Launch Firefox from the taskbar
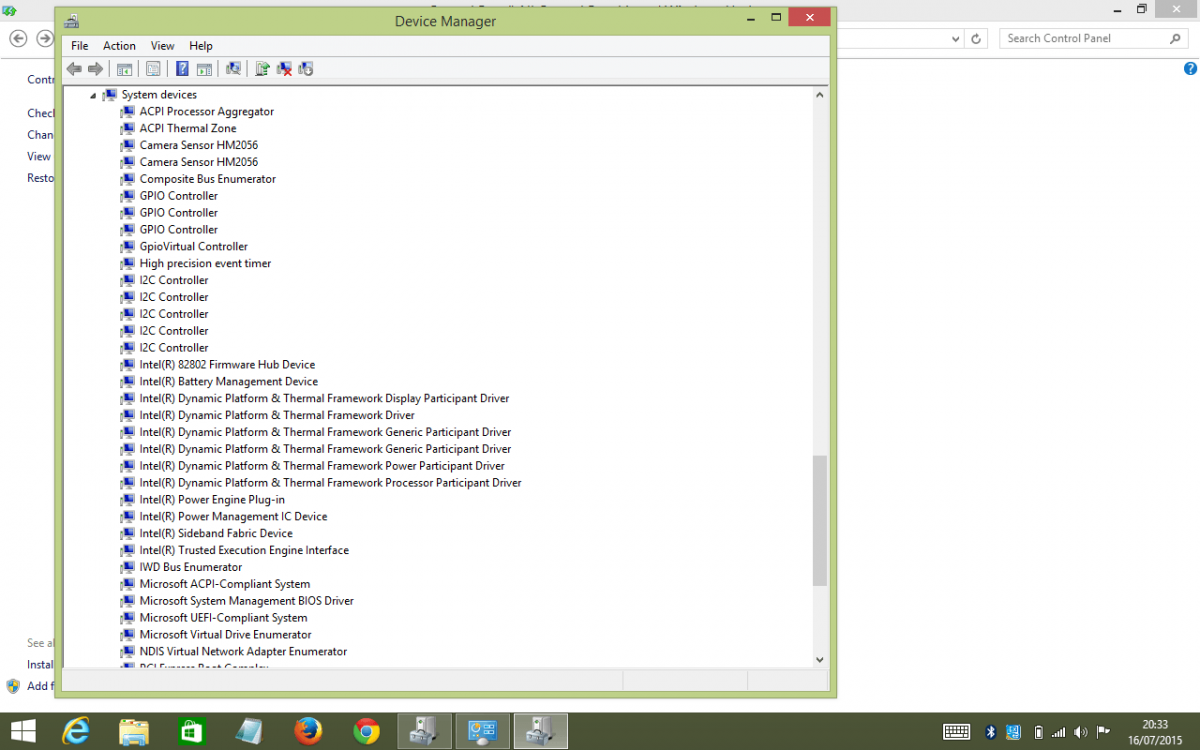The width and height of the screenshot is (1200, 750). (308, 731)
